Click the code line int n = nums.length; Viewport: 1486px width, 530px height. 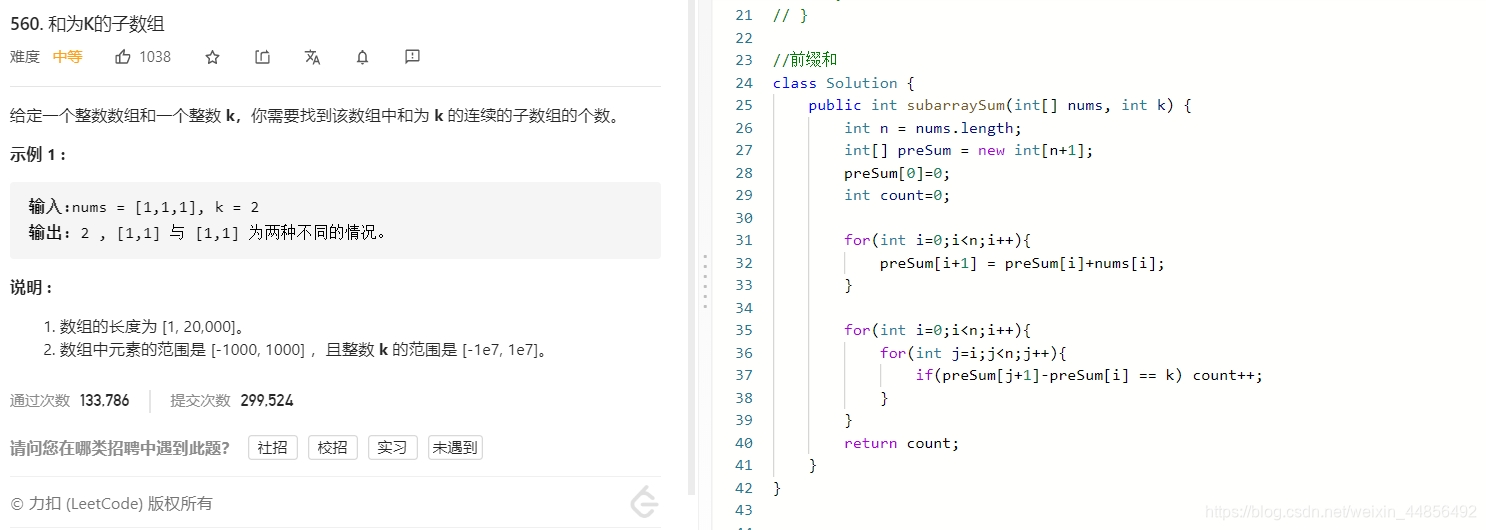click(933, 128)
